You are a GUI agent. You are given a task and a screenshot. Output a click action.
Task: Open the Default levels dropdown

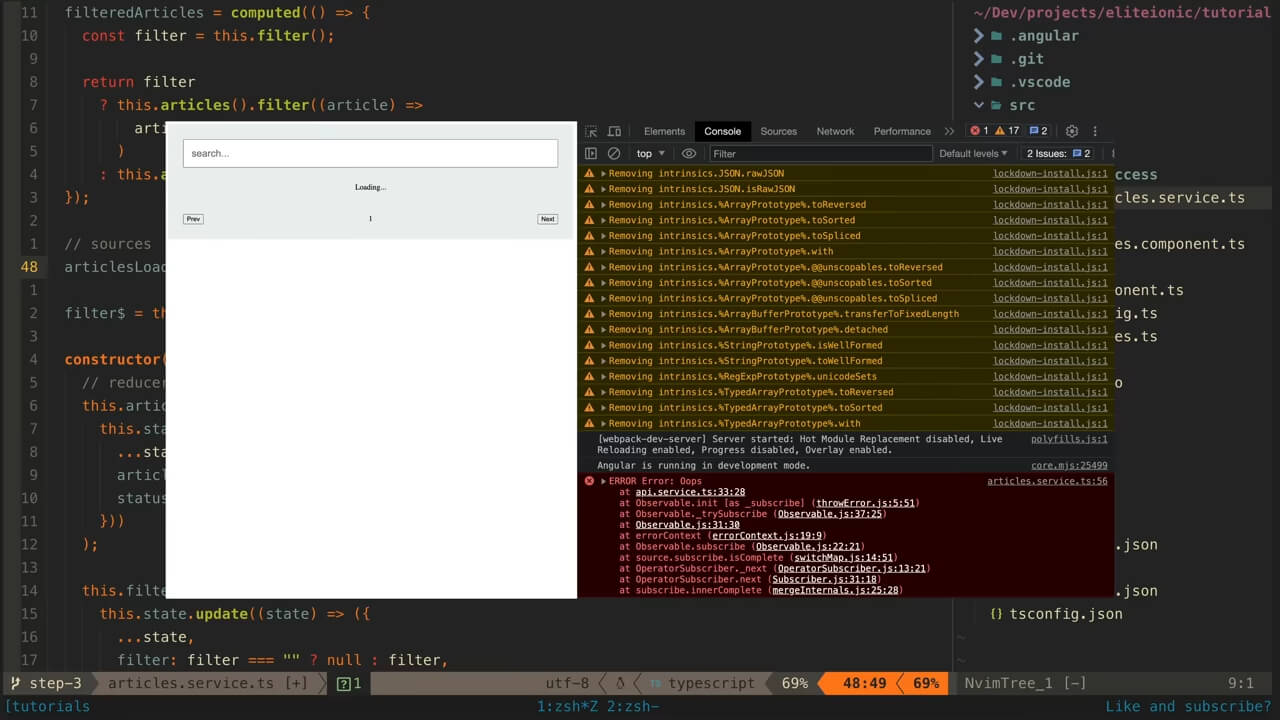(x=973, y=153)
